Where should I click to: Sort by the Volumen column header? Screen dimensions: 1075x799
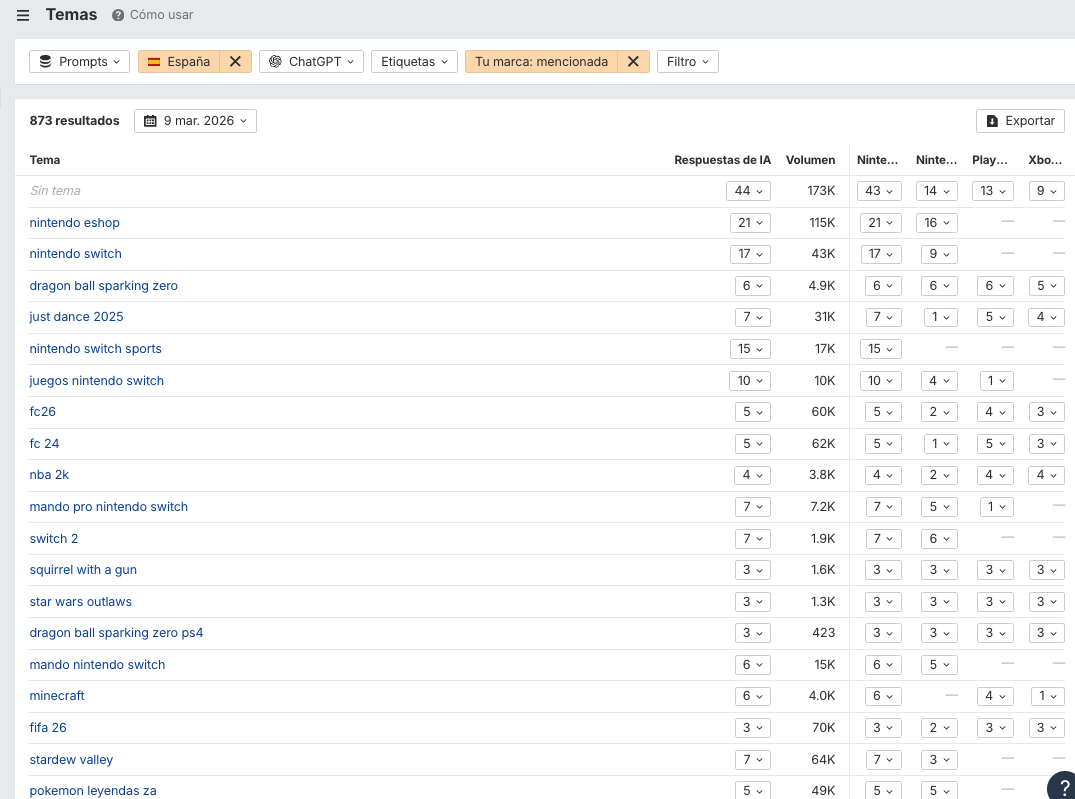coord(810,160)
